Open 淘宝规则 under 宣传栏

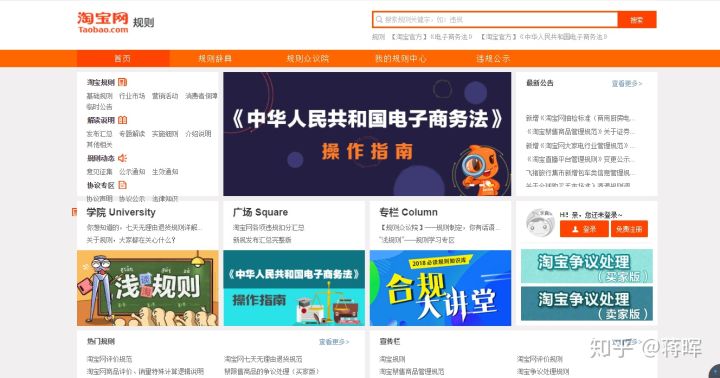[392, 359]
